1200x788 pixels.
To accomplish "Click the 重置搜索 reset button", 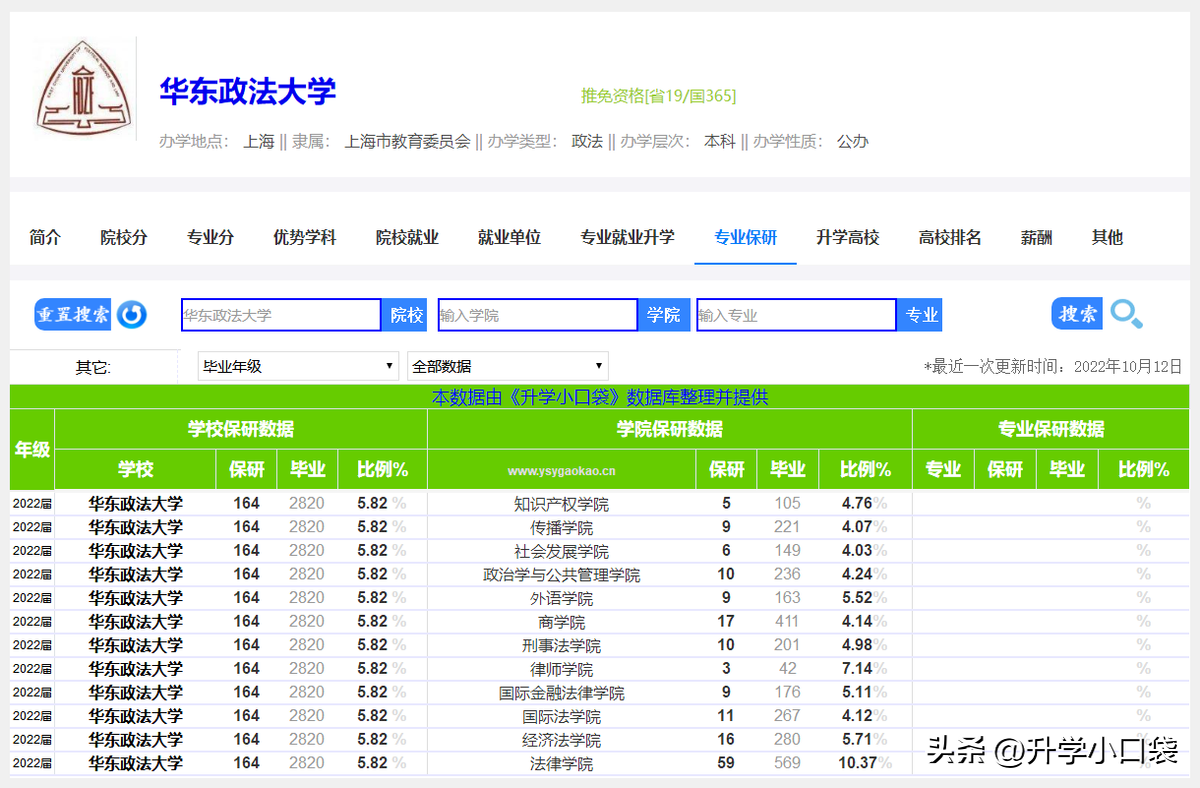I will pyautogui.click(x=73, y=315).
